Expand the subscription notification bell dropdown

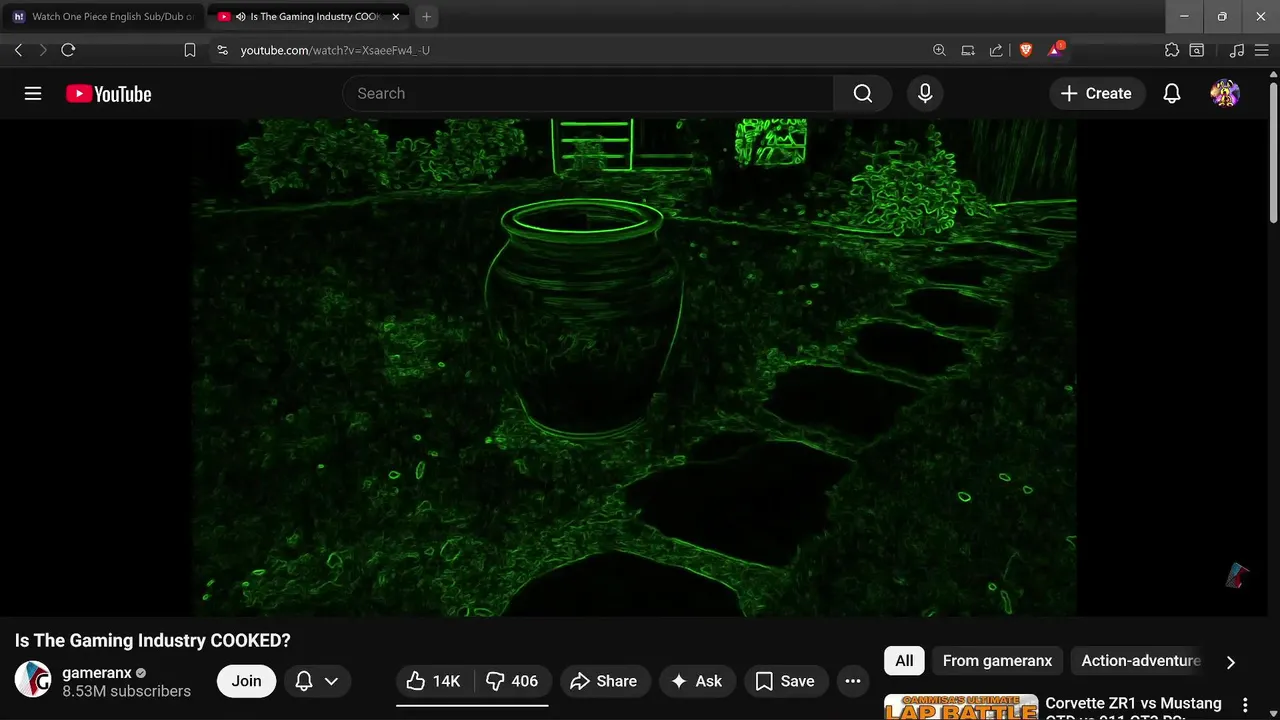click(317, 681)
